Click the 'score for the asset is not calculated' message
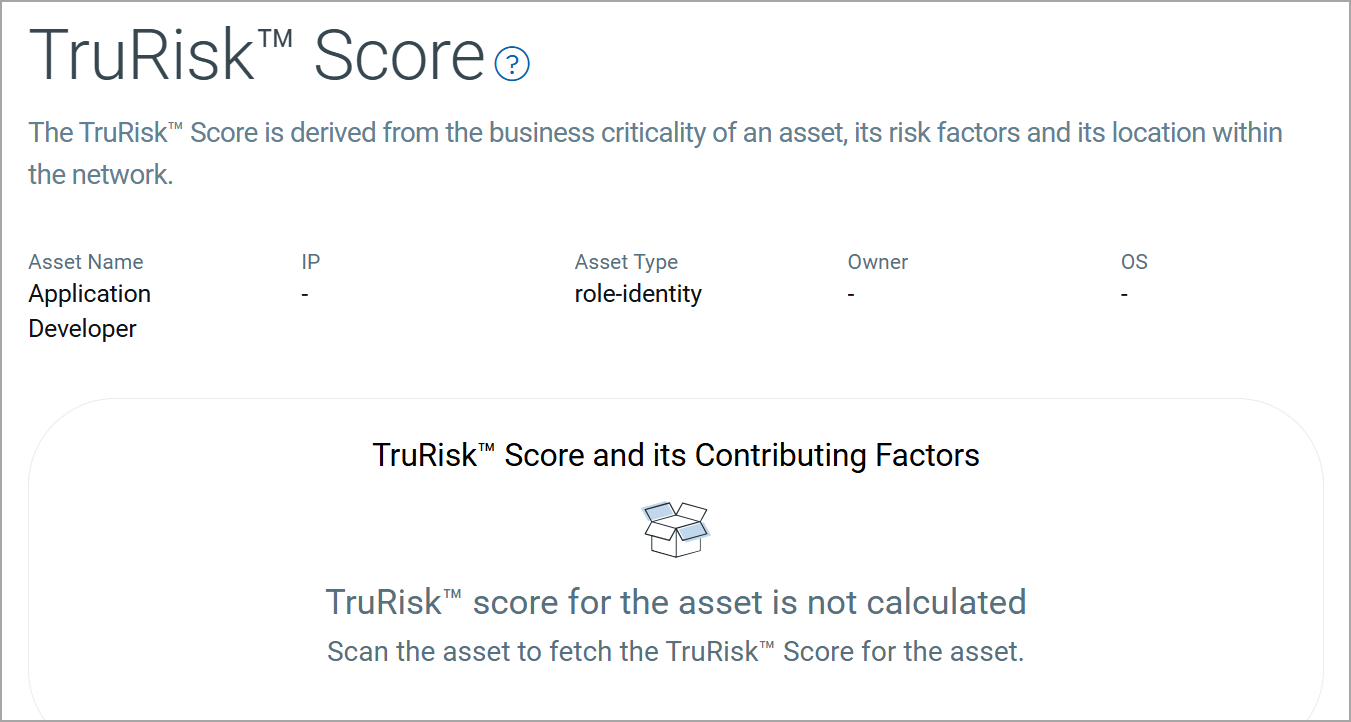Image resolution: width=1351 pixels, height=722 pixels. [x=748, y=602]
